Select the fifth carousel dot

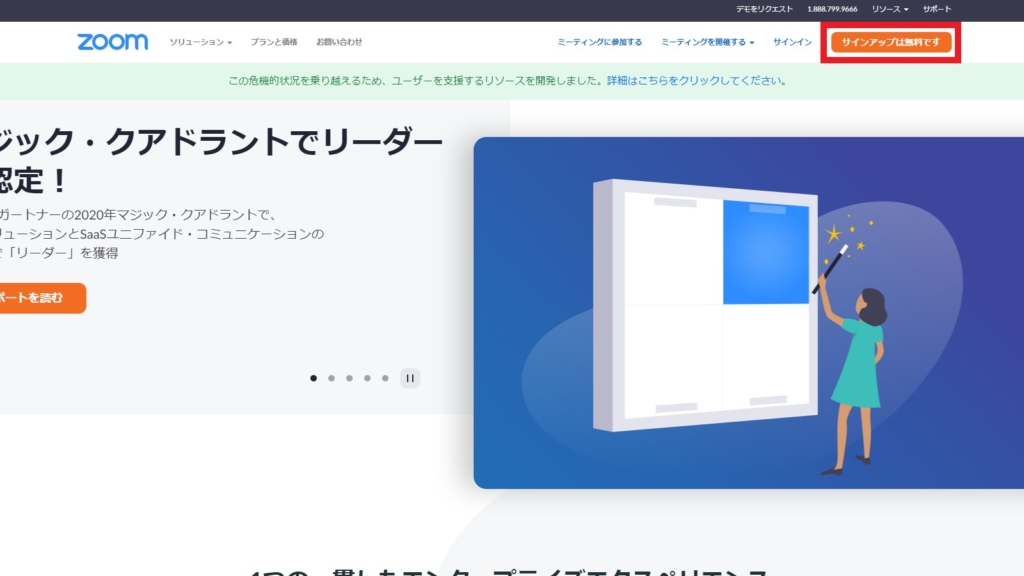[385, 378]
